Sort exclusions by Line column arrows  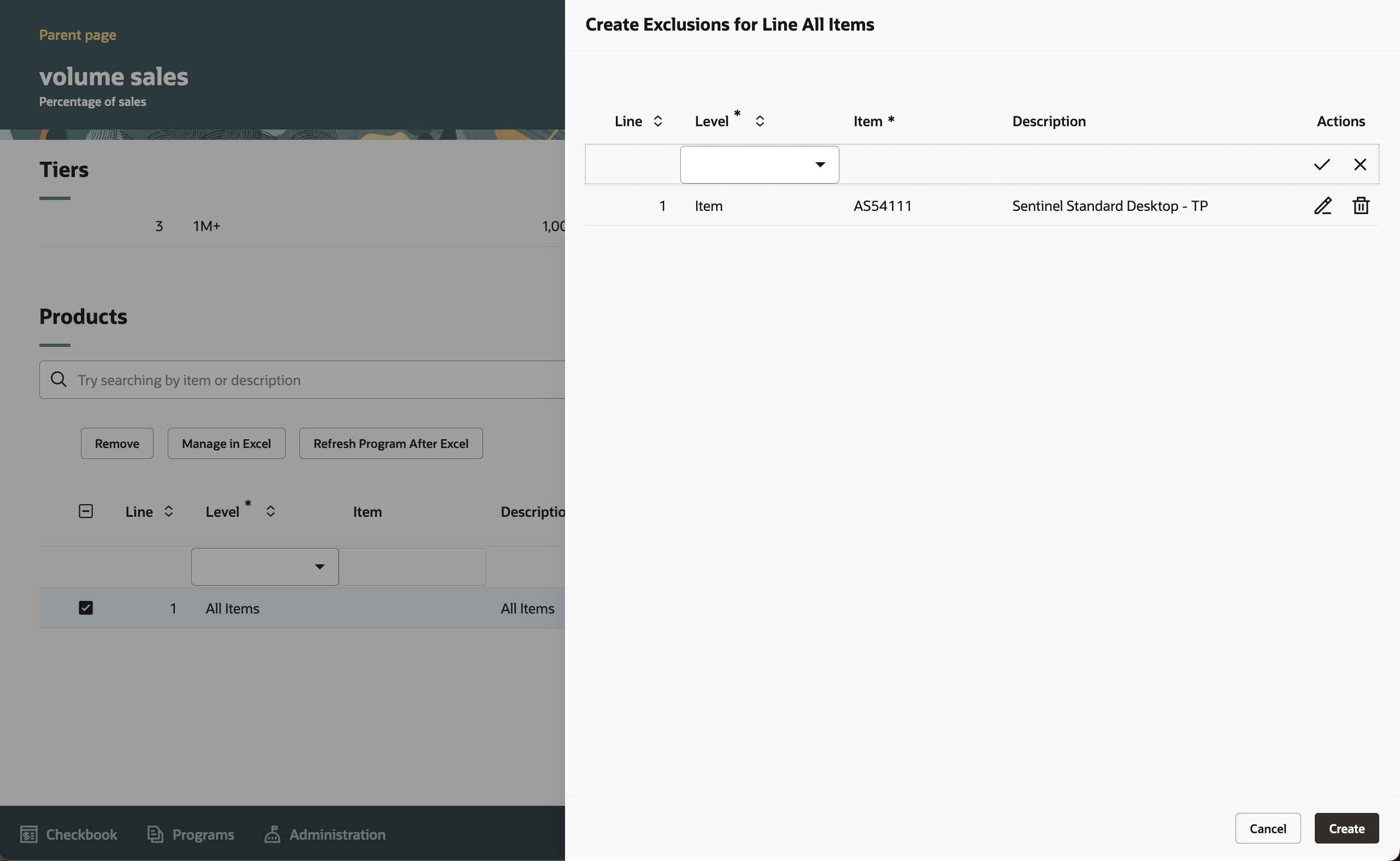(x=657, y=121)
